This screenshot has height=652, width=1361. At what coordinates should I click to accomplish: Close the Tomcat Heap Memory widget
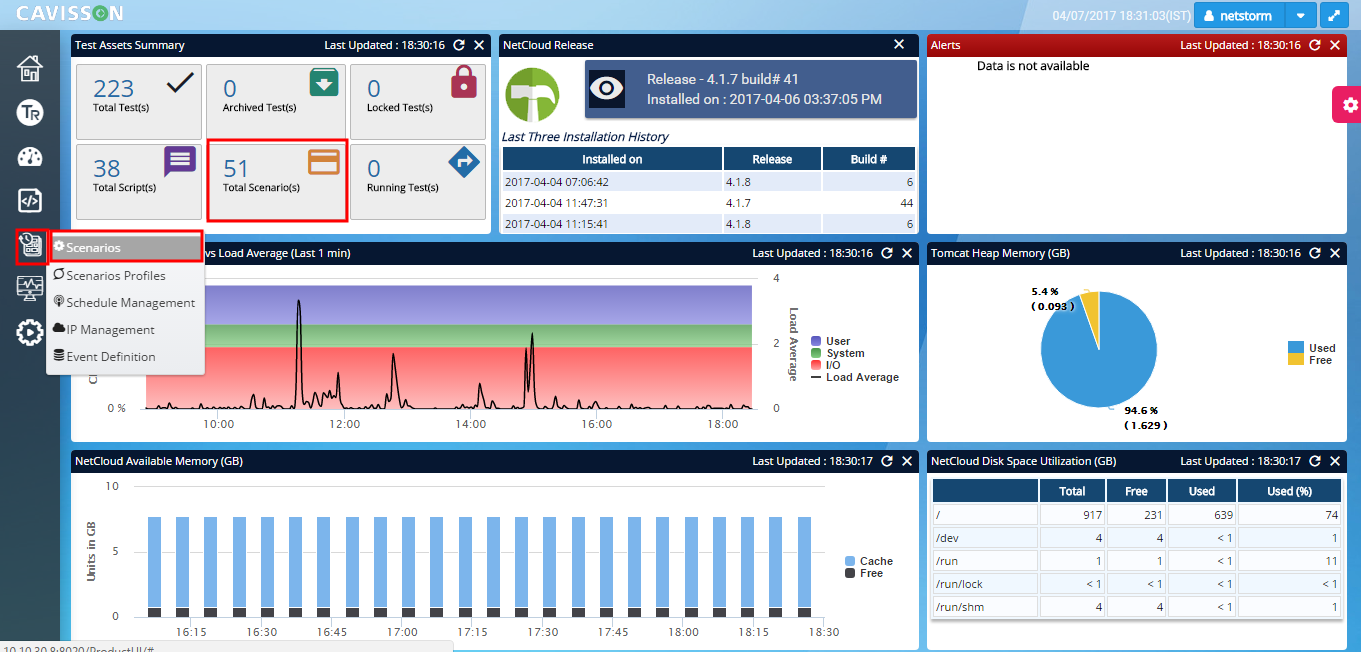coord(1335,253)
